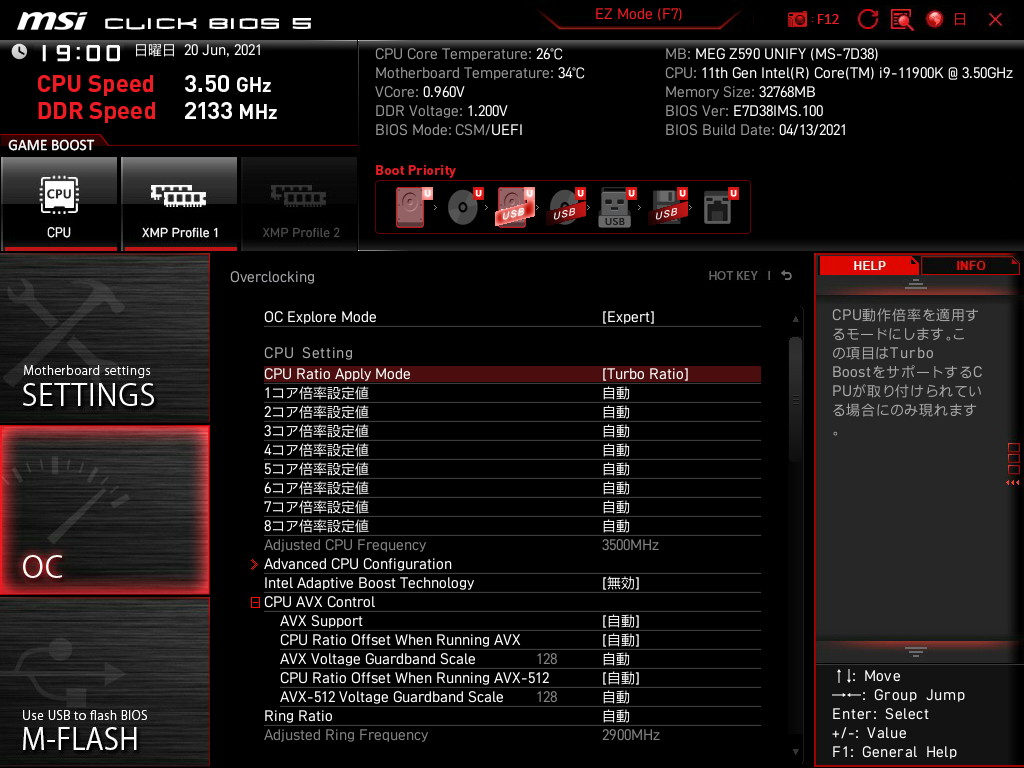Viewport: 1024px width, 768px height.
Task: Switch to the INFO tab
Action: [x=970, y=265]
